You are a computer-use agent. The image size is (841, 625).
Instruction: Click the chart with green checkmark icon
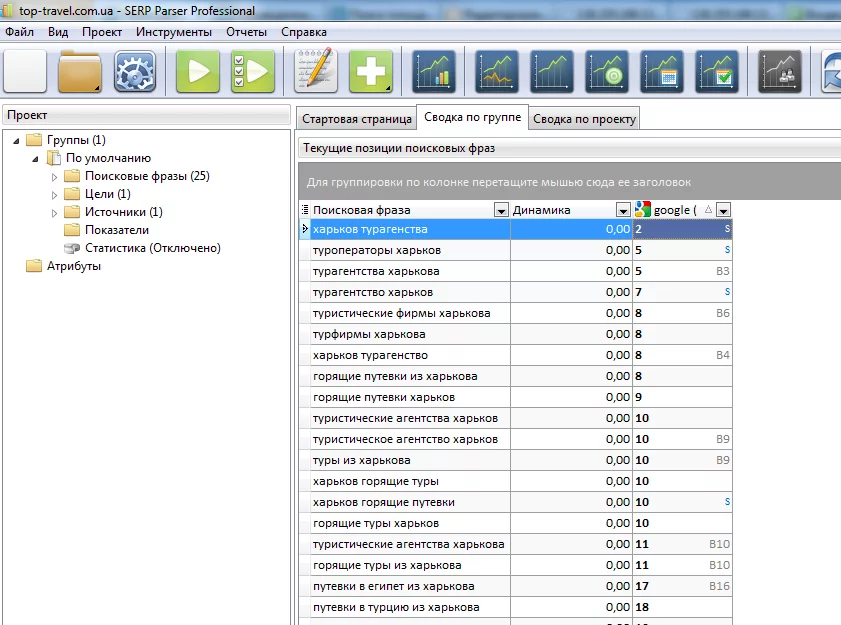pos(717,72)
